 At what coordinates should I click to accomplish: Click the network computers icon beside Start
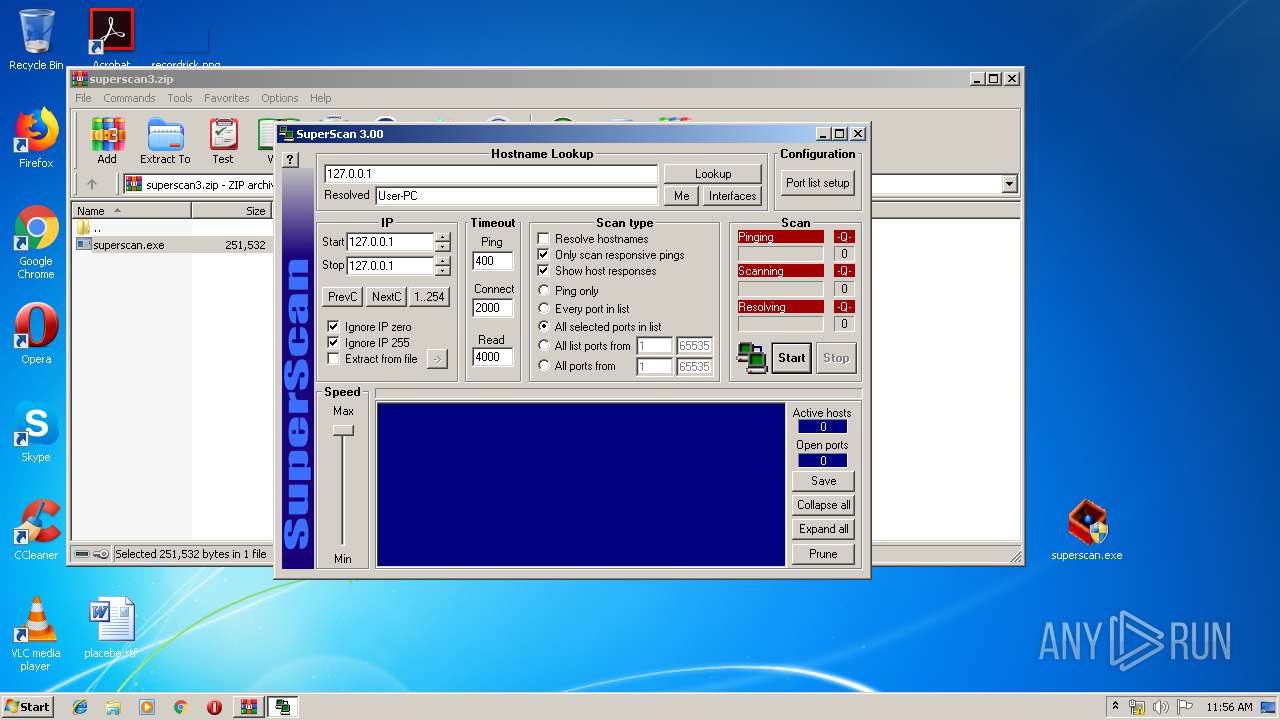pyautogui.click(x=751, y=357)
